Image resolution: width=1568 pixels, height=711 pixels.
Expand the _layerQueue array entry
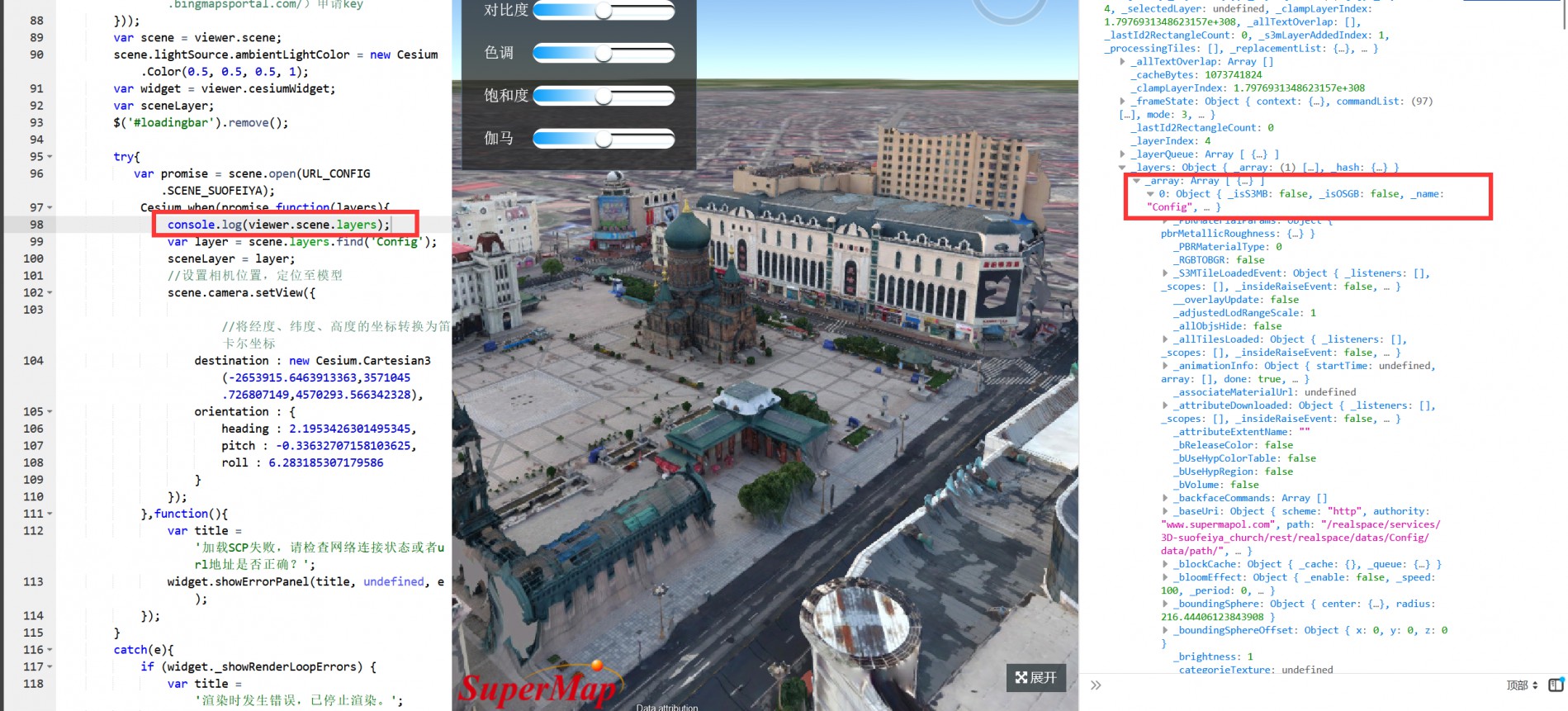(1123, 154)
